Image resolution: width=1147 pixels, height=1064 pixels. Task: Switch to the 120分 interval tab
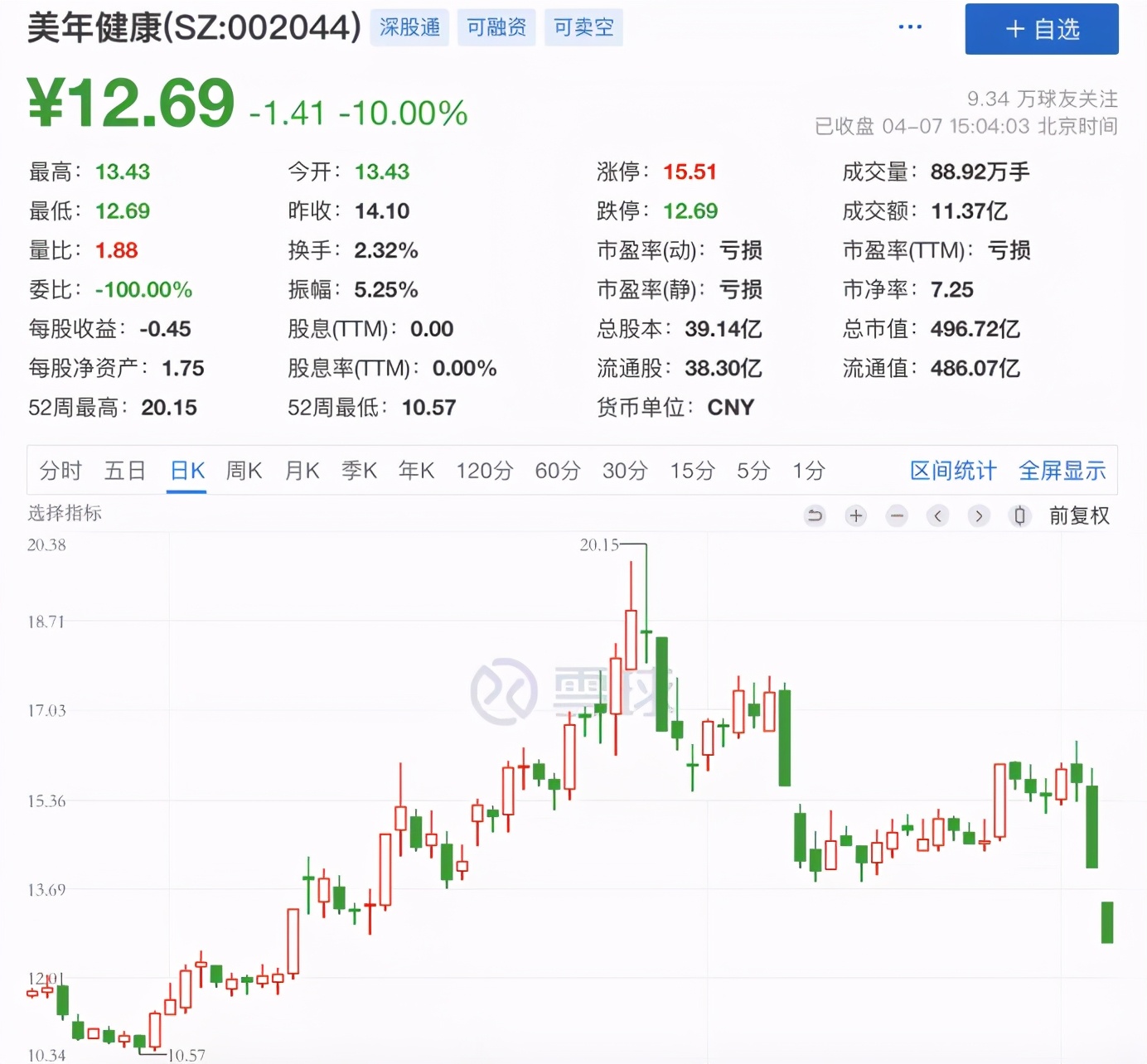point(485,471)
